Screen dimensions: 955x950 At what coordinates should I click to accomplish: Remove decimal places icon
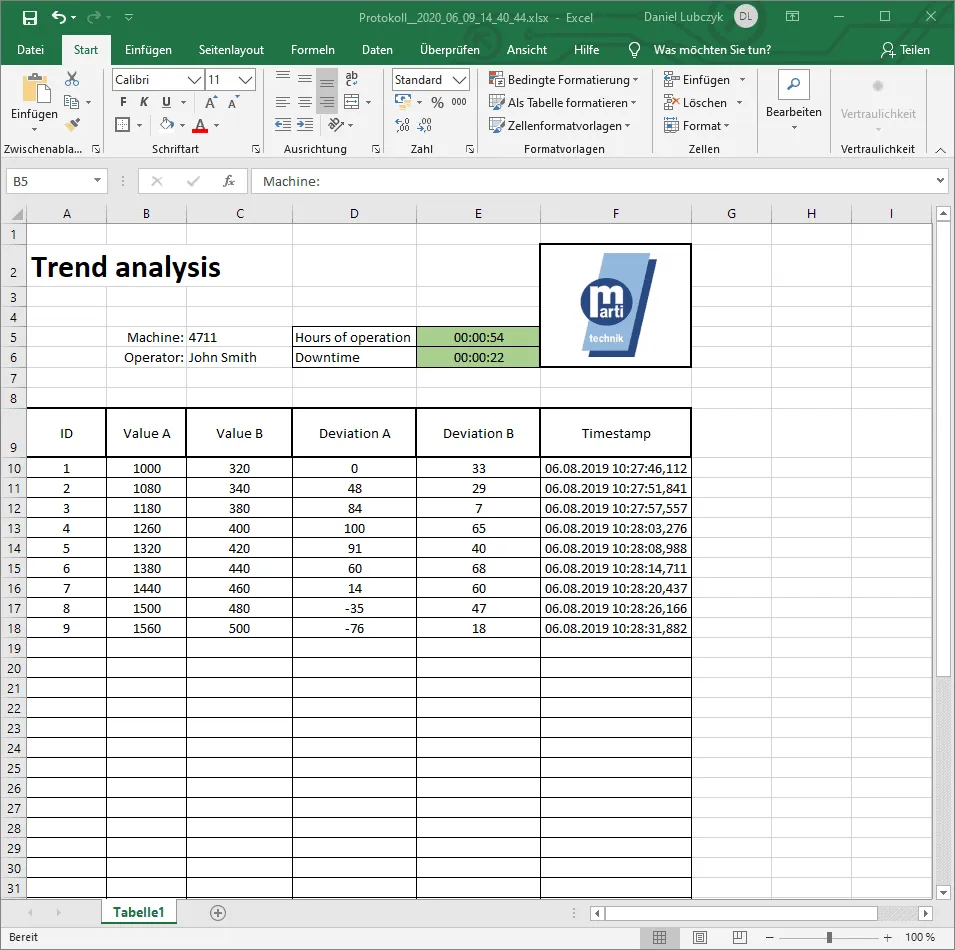click(425, 125)
